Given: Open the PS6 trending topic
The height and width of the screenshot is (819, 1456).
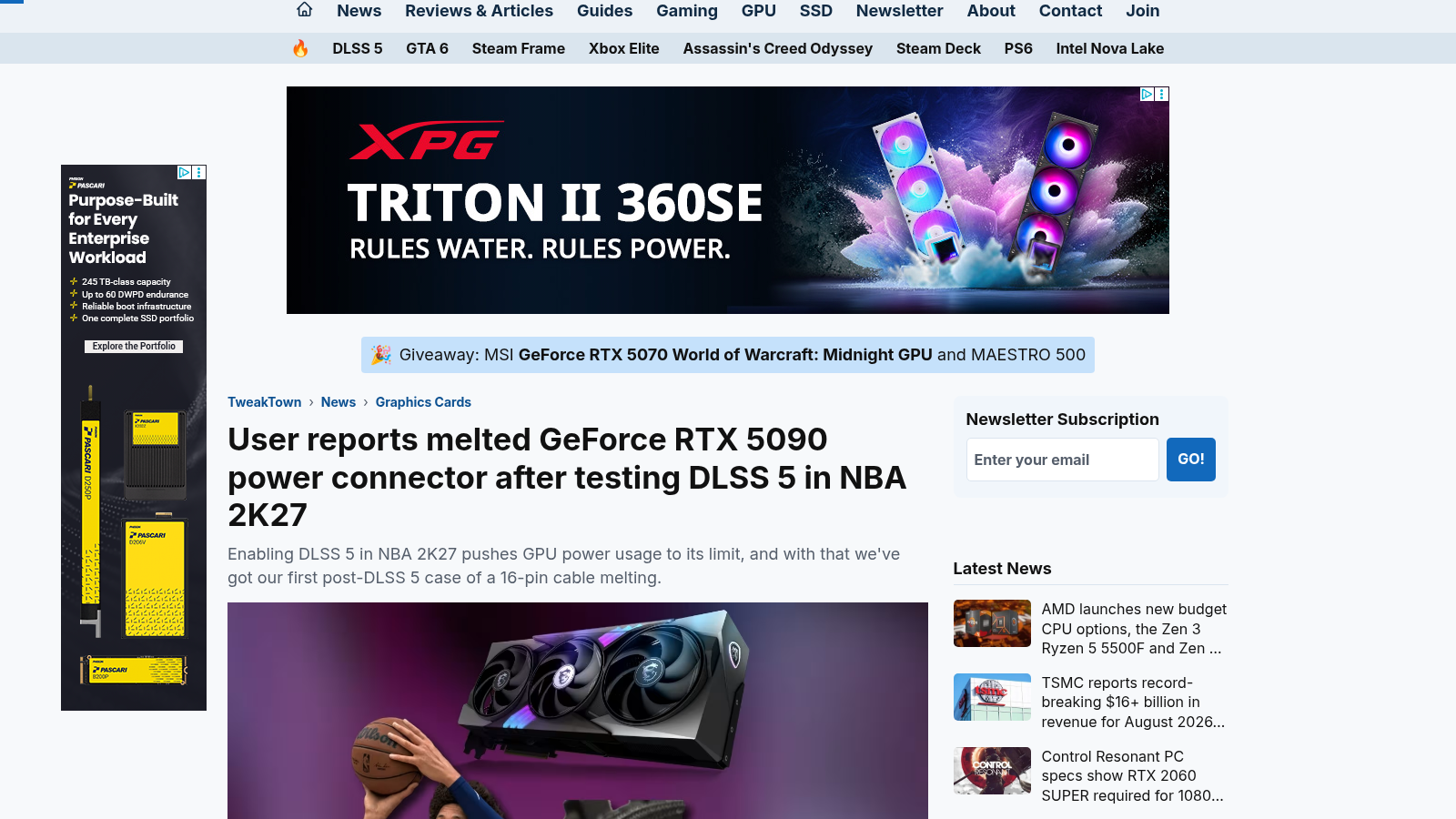Looking at the screenshot, I should [1018, 48].
